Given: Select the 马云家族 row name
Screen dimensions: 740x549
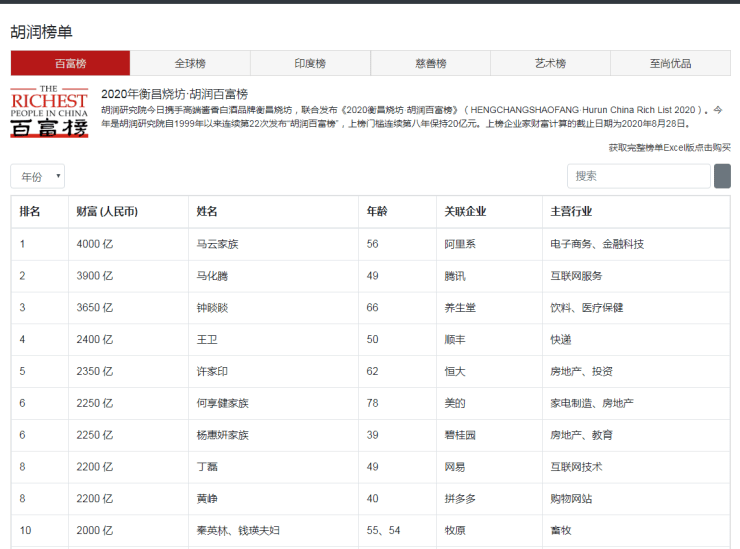Looking at the screenshot, I should [217, 244].
